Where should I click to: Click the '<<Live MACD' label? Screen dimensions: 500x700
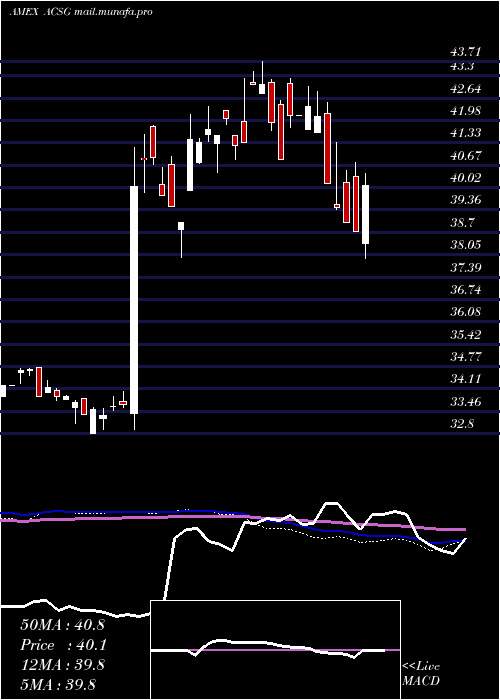click(x=421, y=674)
